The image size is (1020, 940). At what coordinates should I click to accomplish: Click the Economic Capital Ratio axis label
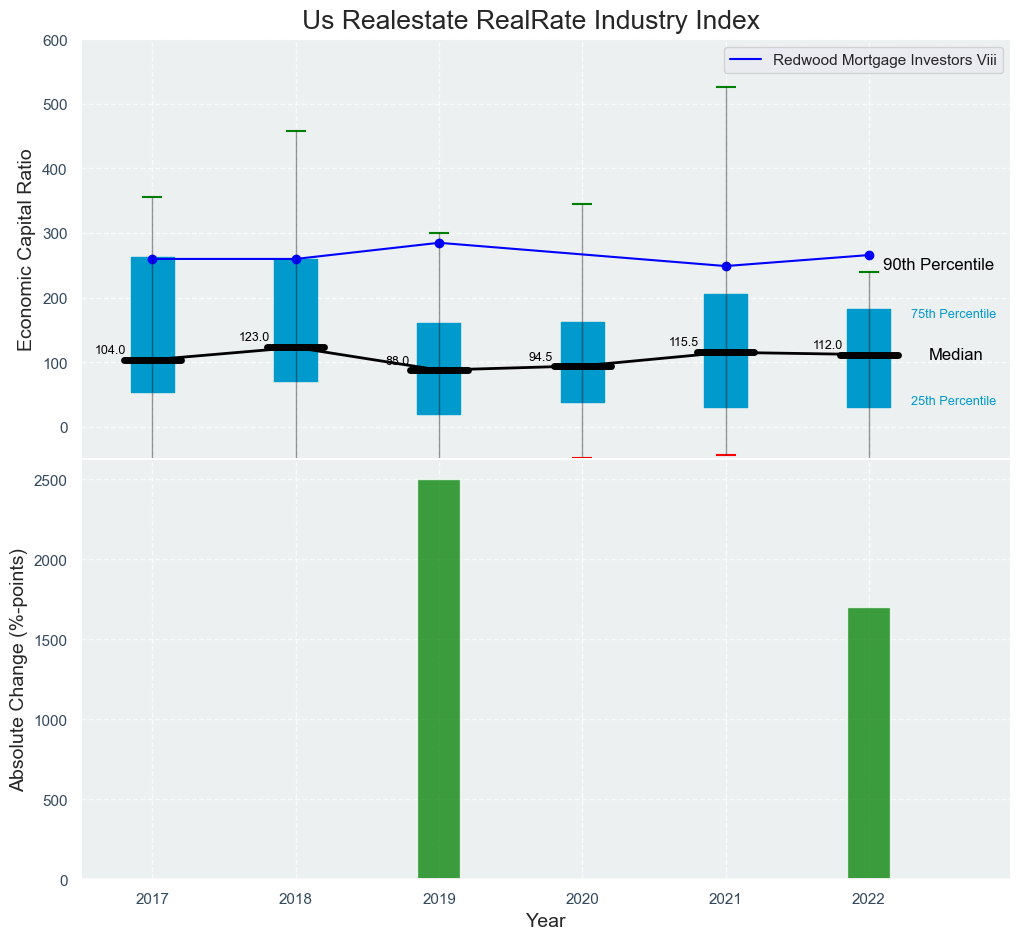tap(25, 250)
